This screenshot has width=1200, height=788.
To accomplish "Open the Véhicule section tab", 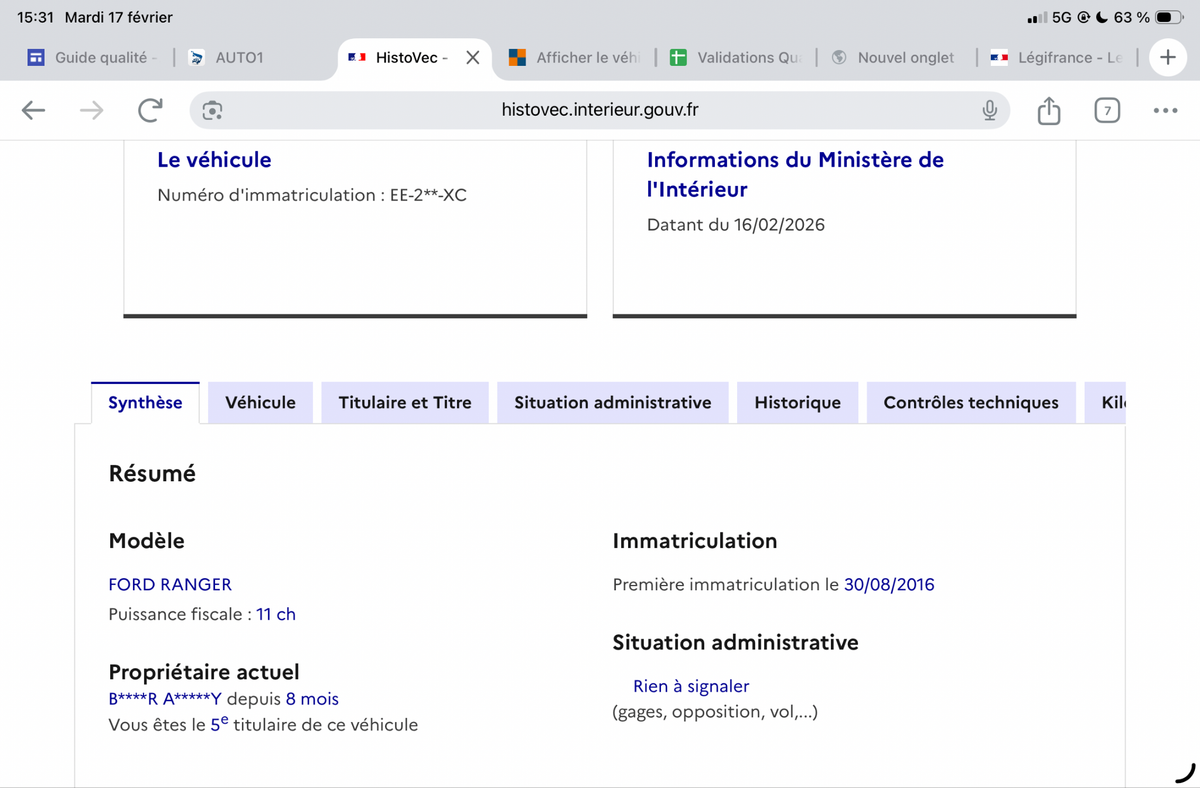I will tap(260, 403).
